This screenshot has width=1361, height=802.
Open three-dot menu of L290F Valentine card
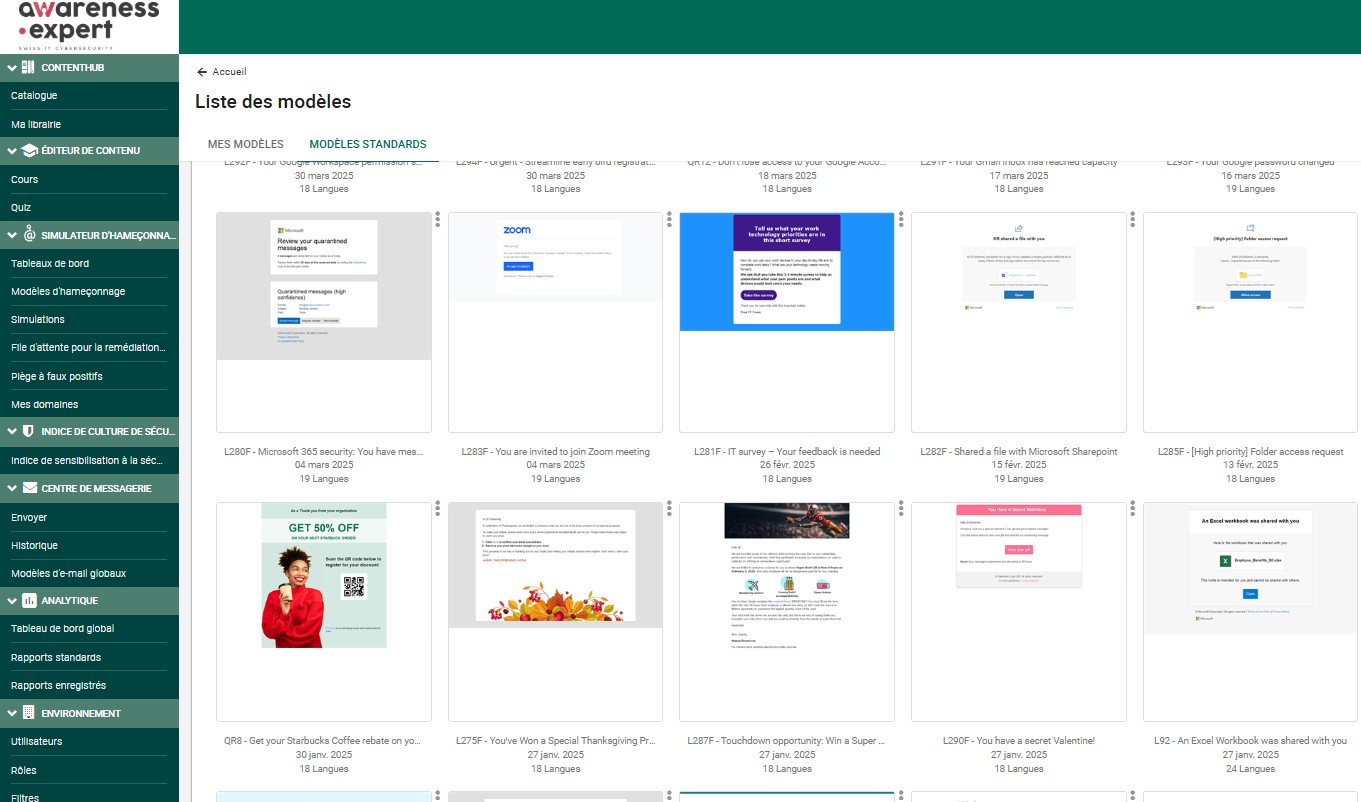[x=1133, y=511]
